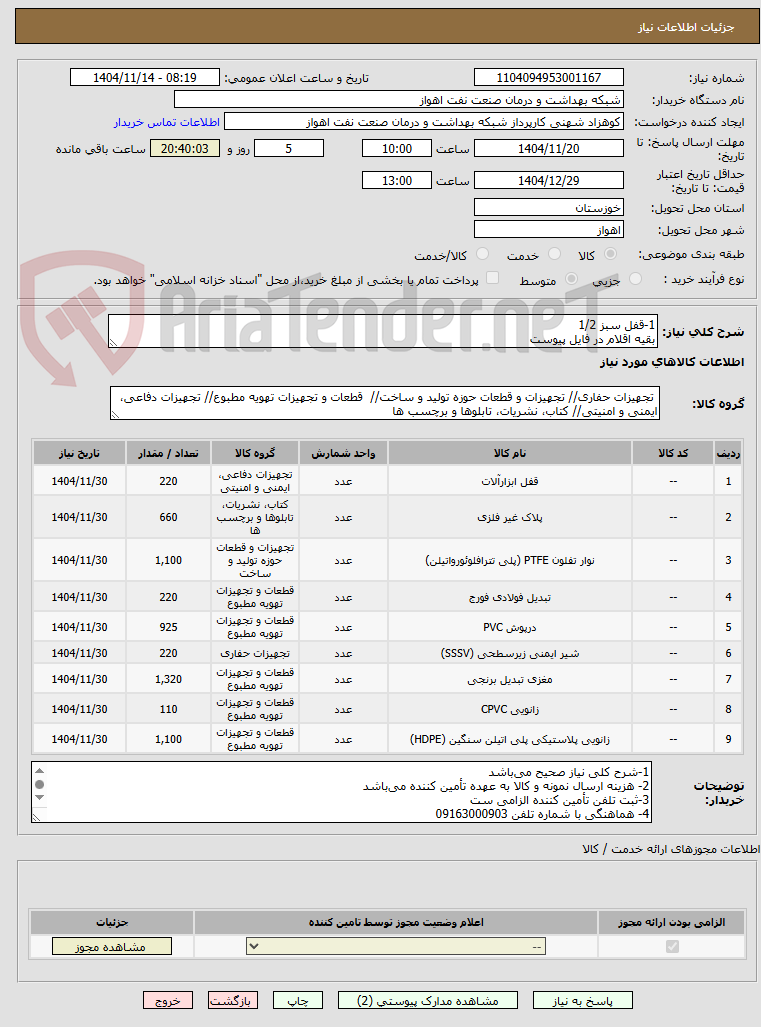
Task: Open مشاهده مدارک پیوستی (2) attachments
Action: pos(428,1000)
